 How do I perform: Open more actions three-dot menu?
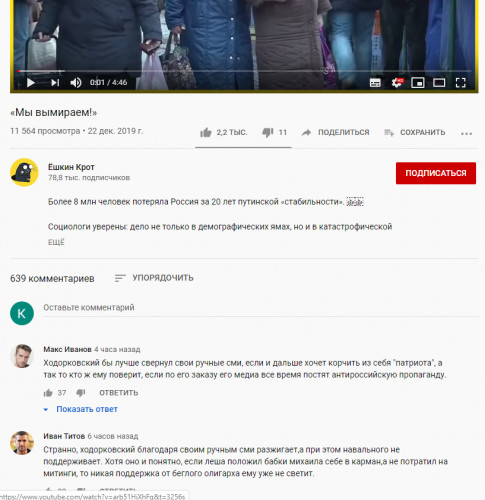coord(466,134)
